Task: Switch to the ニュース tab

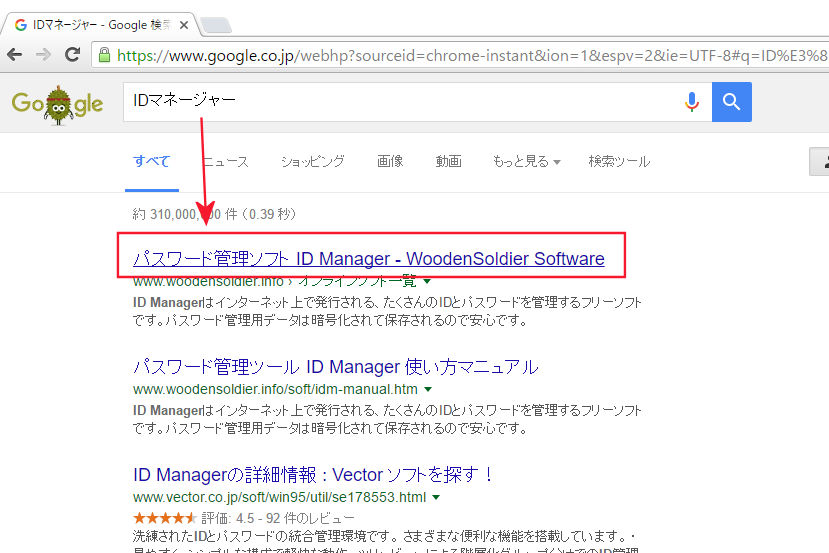Action: (225, 161)
